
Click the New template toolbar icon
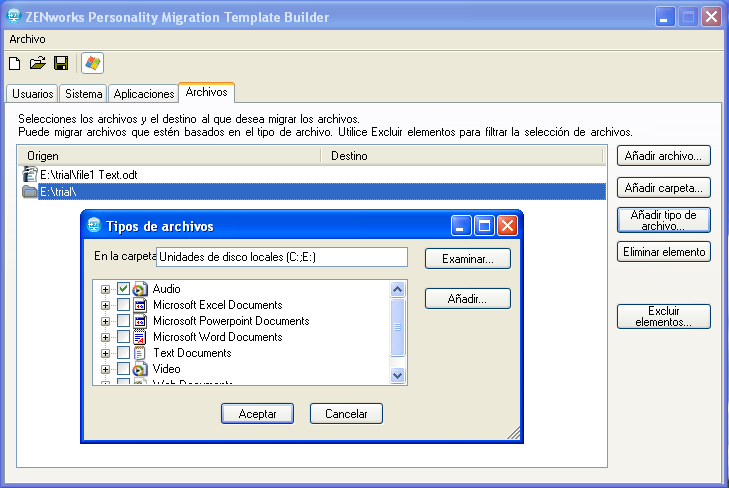click(15, 63)
